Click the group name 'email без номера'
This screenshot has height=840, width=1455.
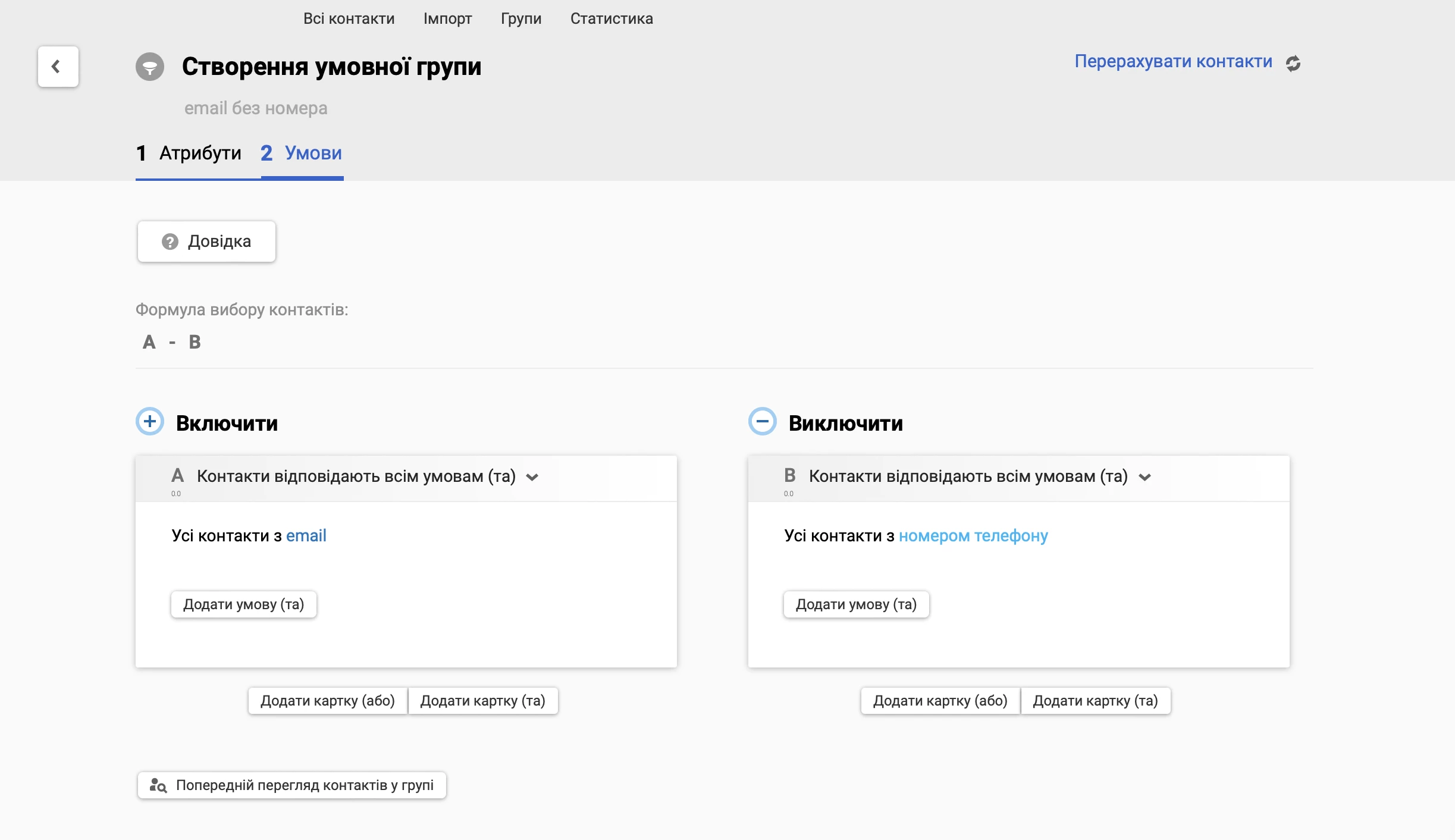tap(256, 108)
